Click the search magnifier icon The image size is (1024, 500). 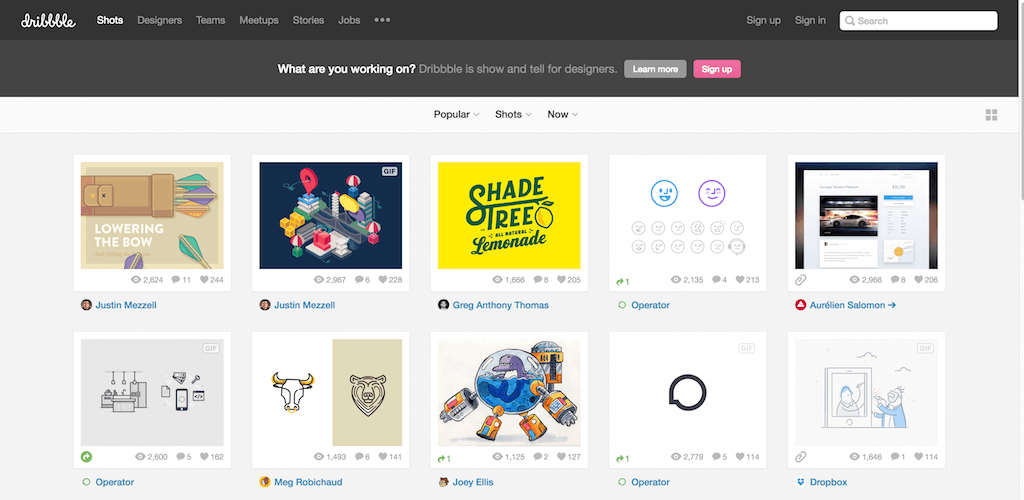point(850,21)
